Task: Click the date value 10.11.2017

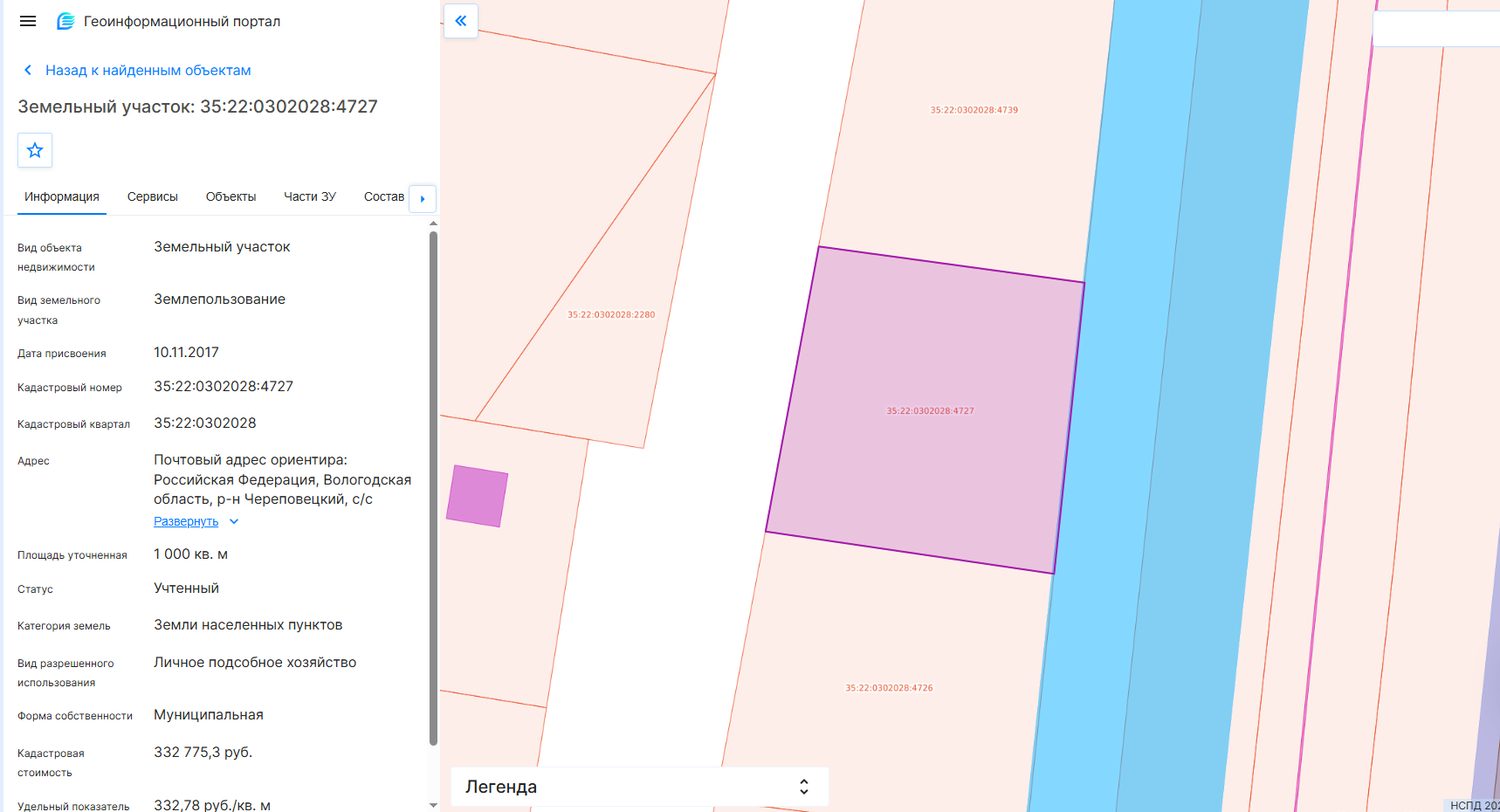Action: tap(186, 352)
